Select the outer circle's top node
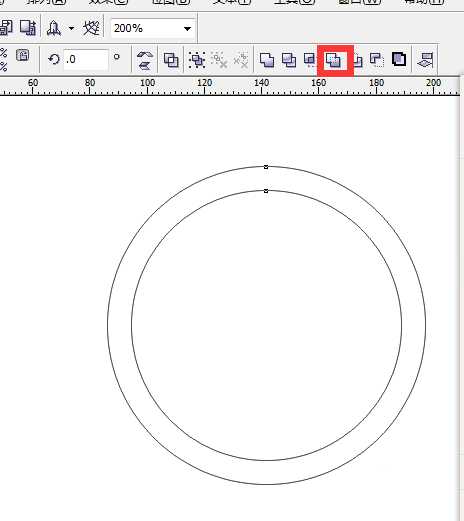Screen dimensions: 464x521 266,167
